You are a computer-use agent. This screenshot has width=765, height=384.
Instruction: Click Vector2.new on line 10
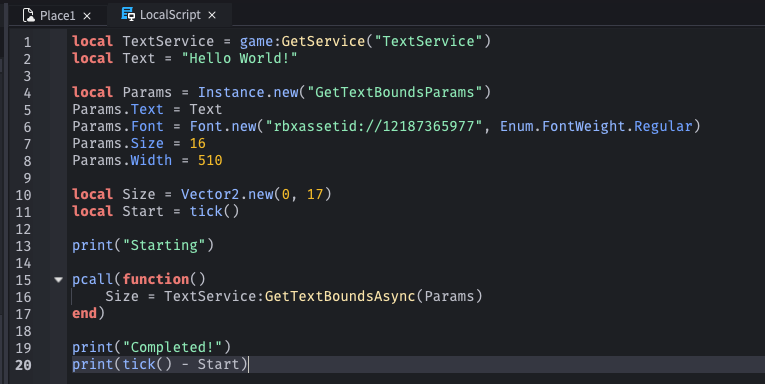click(227, 194)
